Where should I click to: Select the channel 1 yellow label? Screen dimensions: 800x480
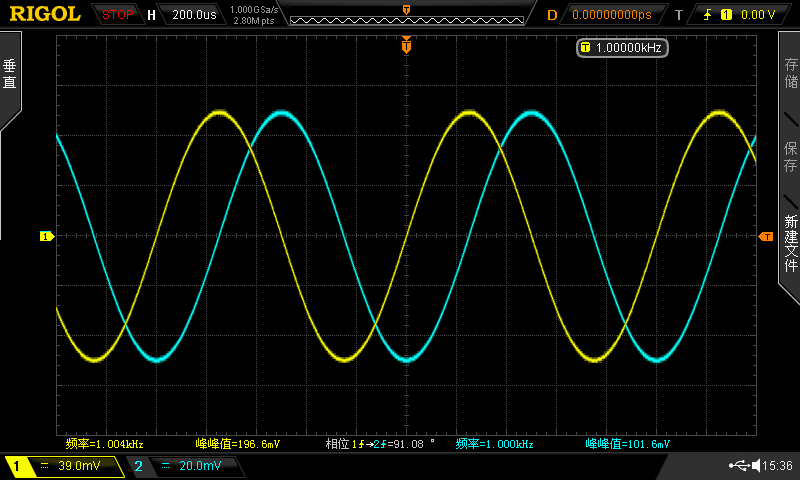pyautogui.click(x=16, y=466)
